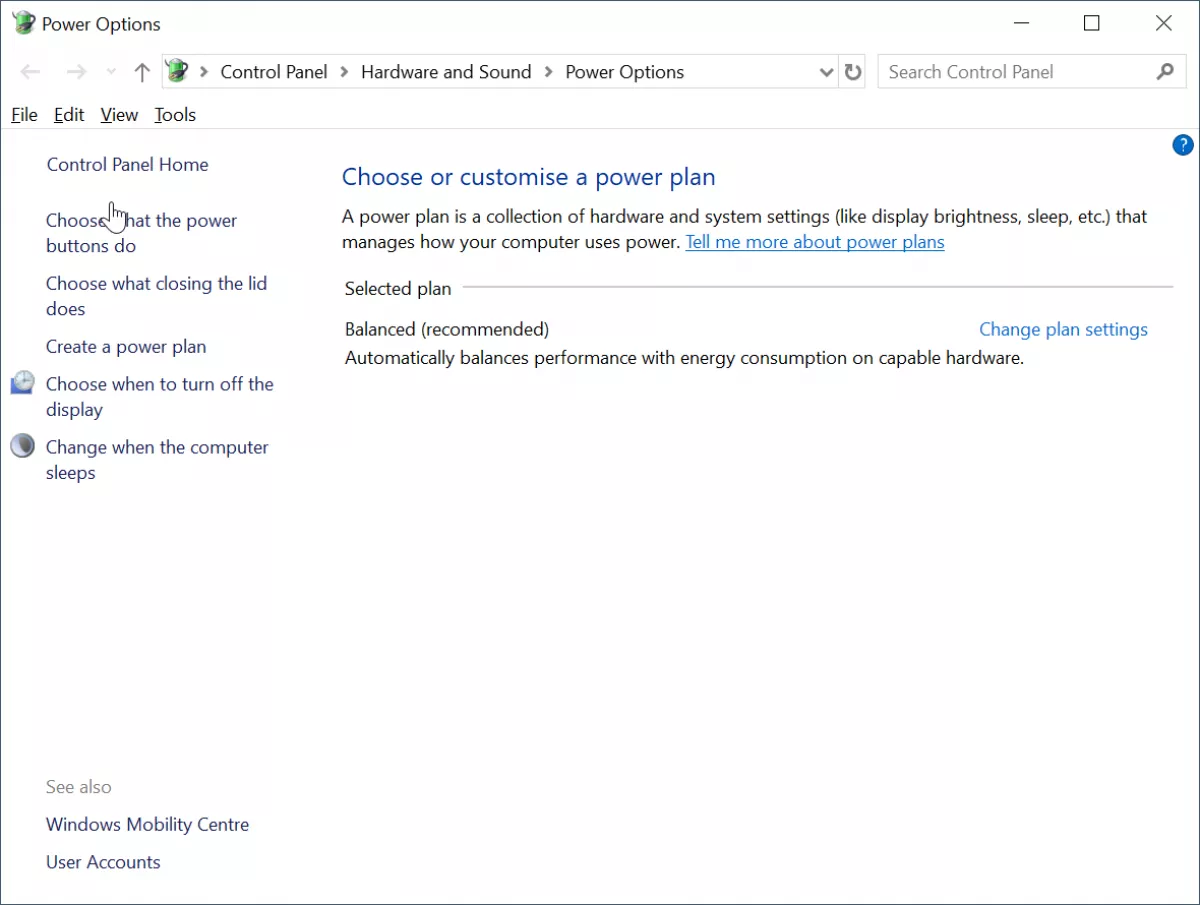Click the Back navigation arrow
Screen dimensions: 1200x905
[x=30, y=72]
